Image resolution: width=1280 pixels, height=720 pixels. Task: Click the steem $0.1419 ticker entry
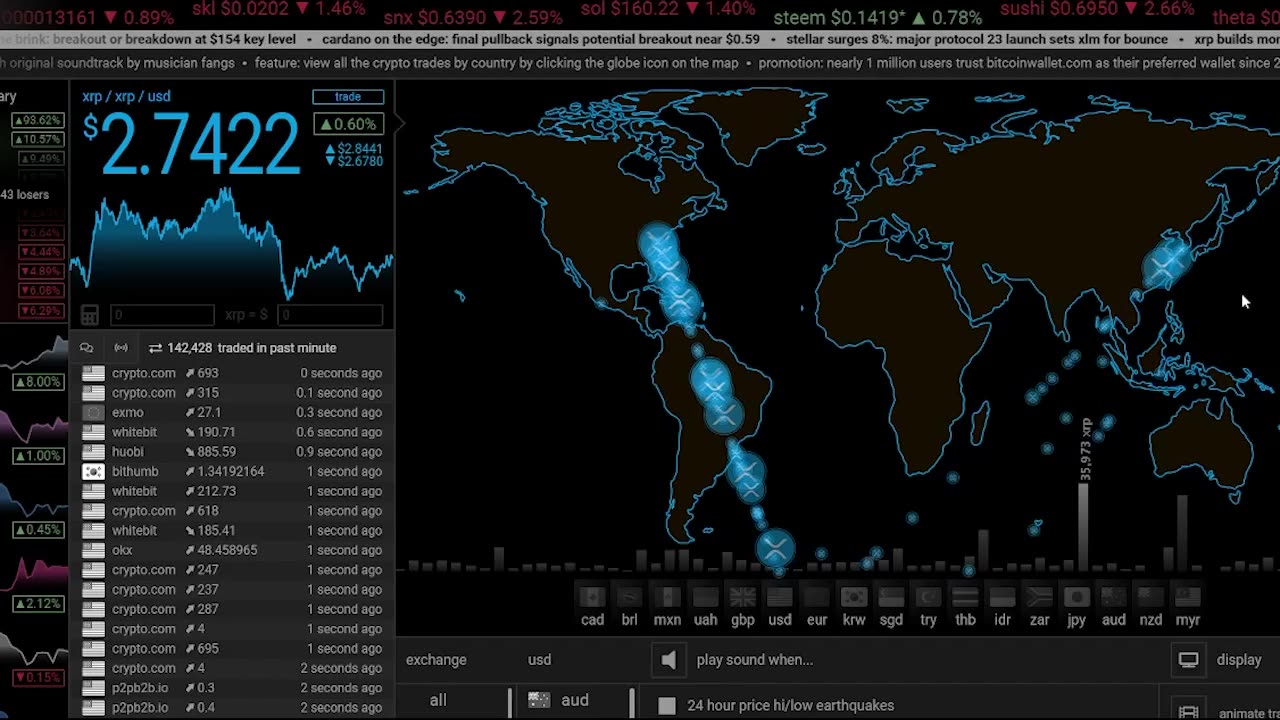click(878, 18)
